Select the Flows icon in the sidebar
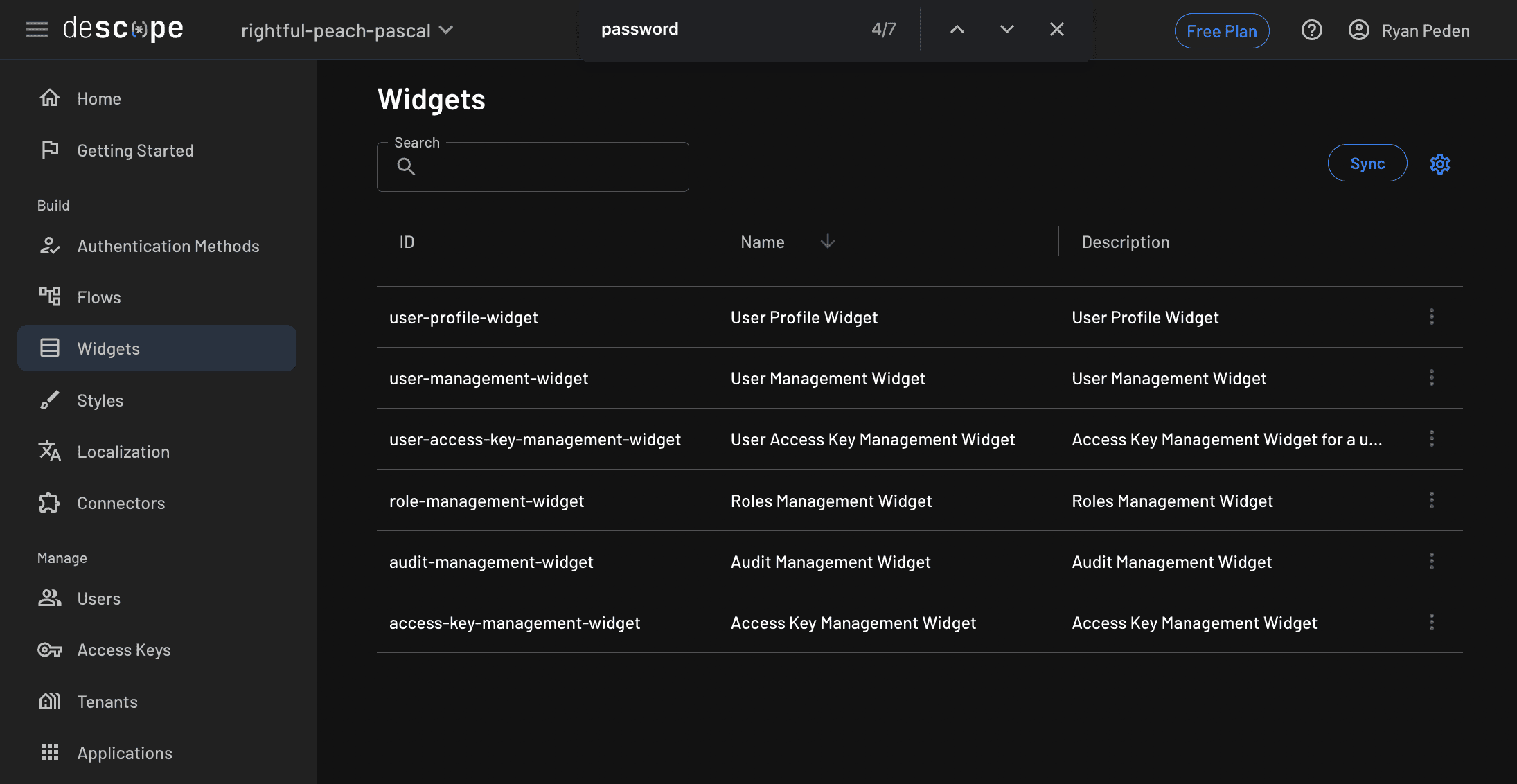This screenshot has width=1517, height=784. tap(50, 296)
